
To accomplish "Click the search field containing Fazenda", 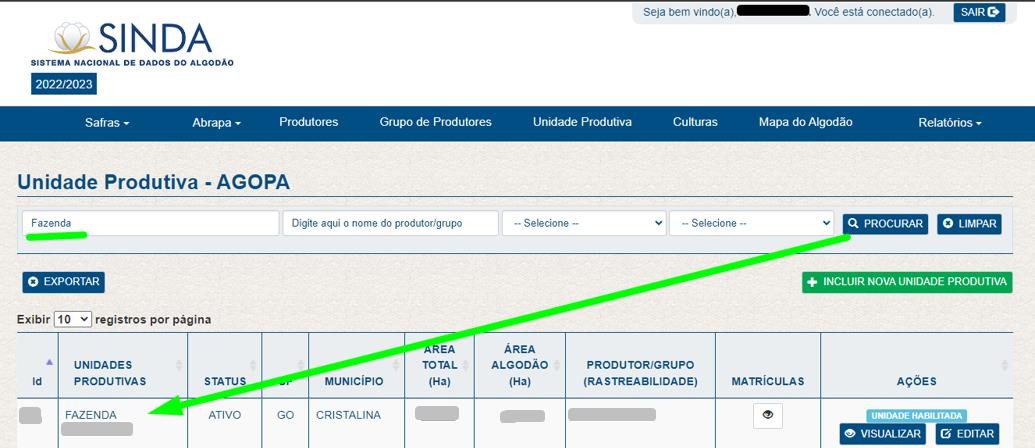I will [x=150, y=223].
